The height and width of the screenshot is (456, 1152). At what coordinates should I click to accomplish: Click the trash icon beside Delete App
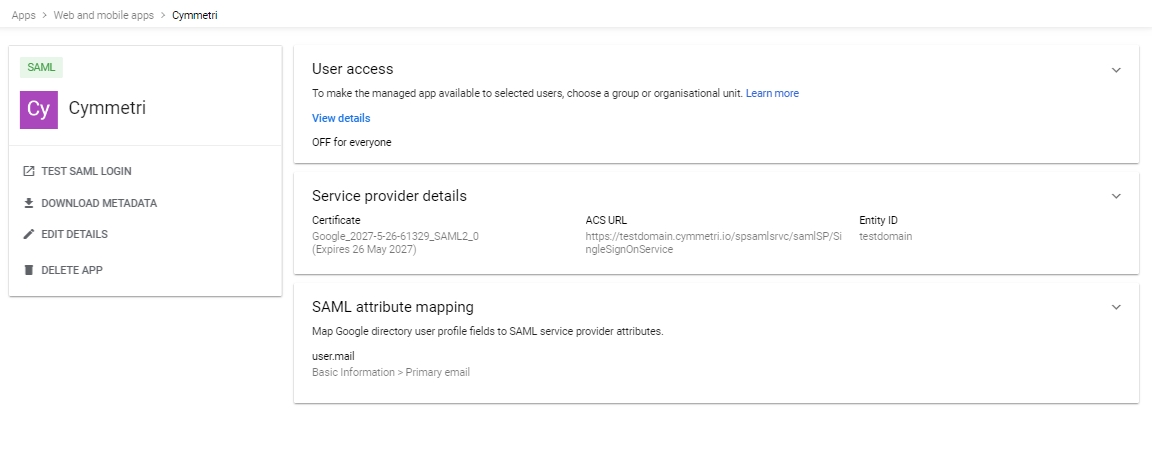(x=29, y=270)
